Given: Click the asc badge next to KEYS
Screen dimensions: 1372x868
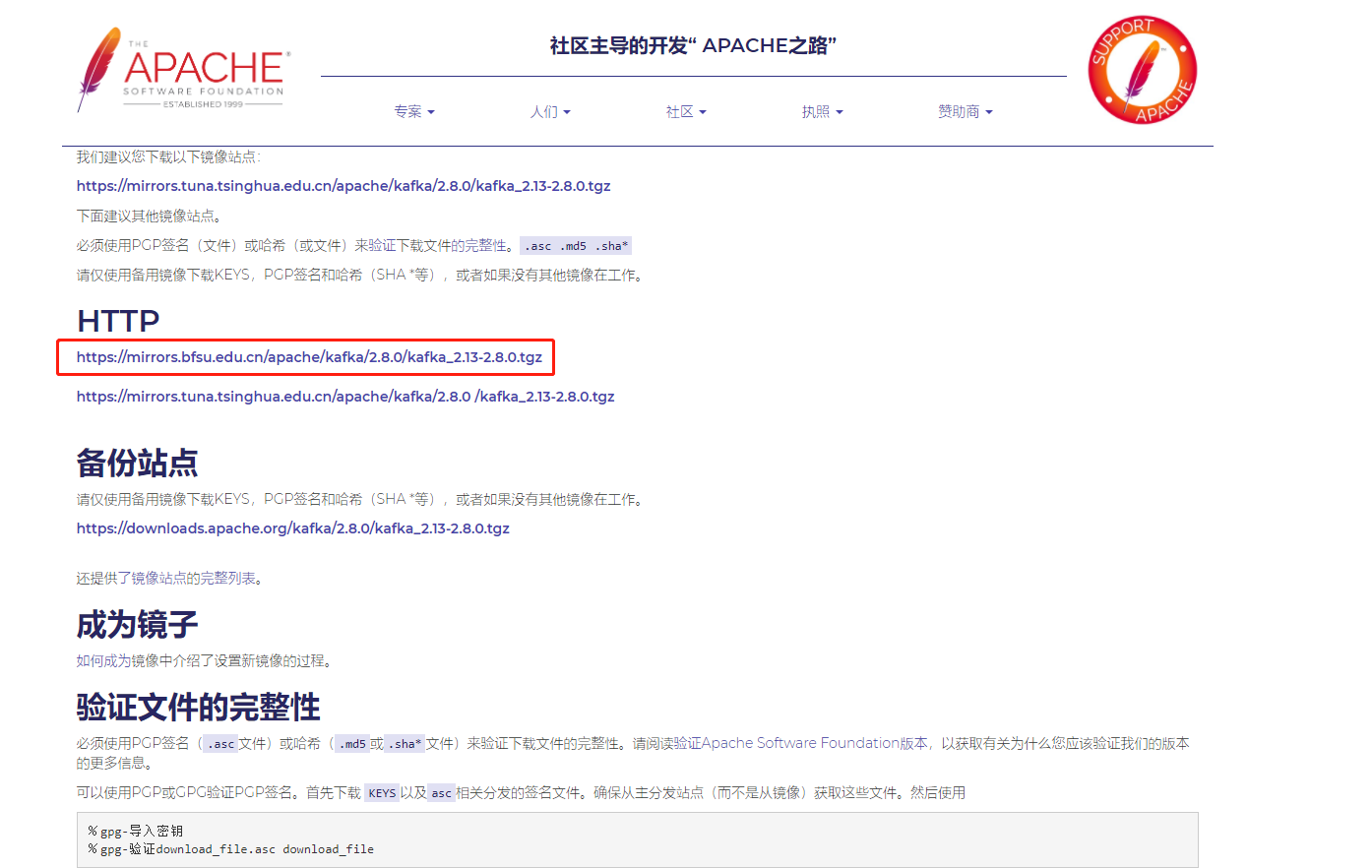Looking at the screenshot, I should [440, 792].
